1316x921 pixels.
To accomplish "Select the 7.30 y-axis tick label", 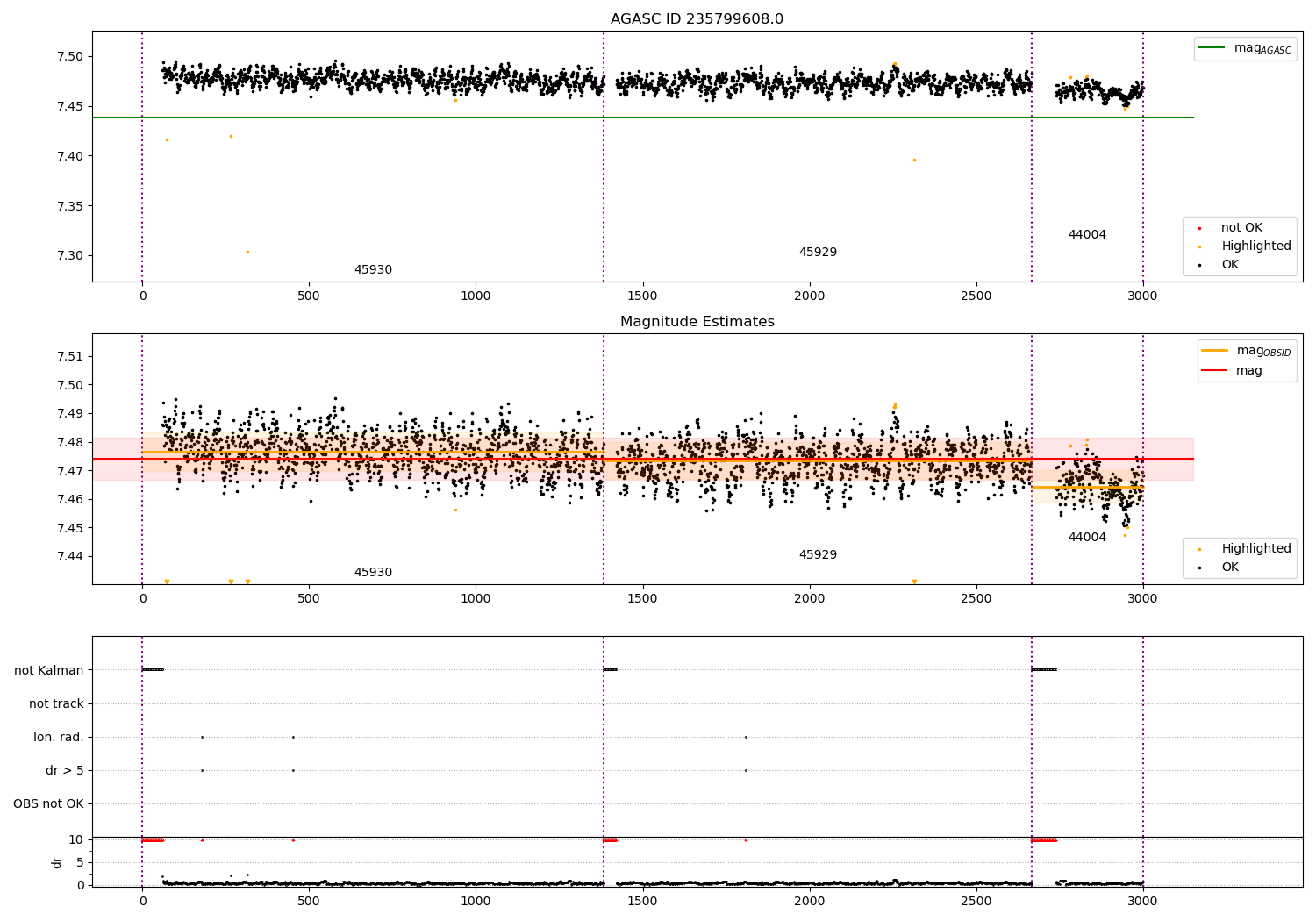I will [x=69, y=256].
